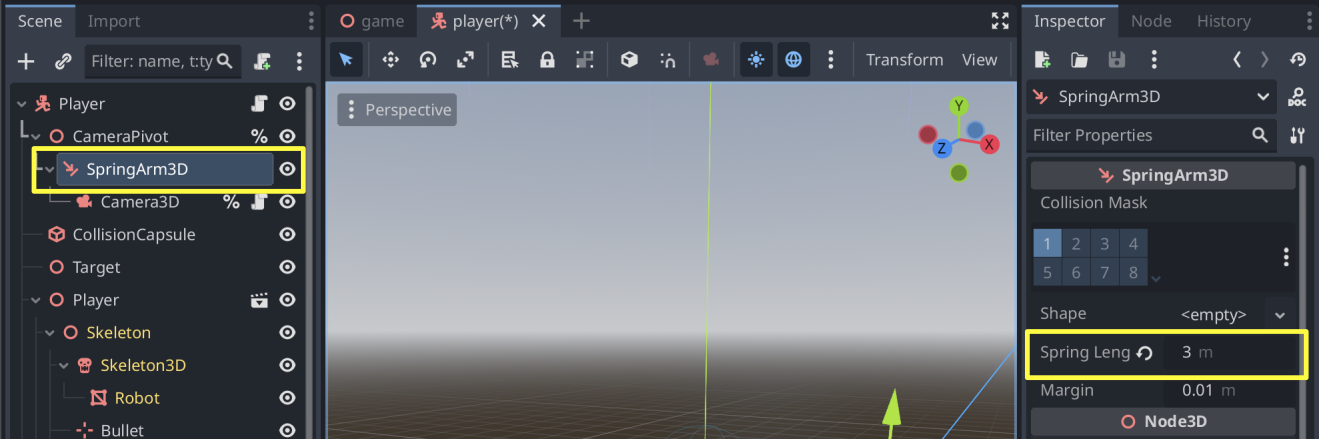Click the add child node plus icon
Image resolution: width=1319 pixels, height=439 pixels.
[26, 61]
